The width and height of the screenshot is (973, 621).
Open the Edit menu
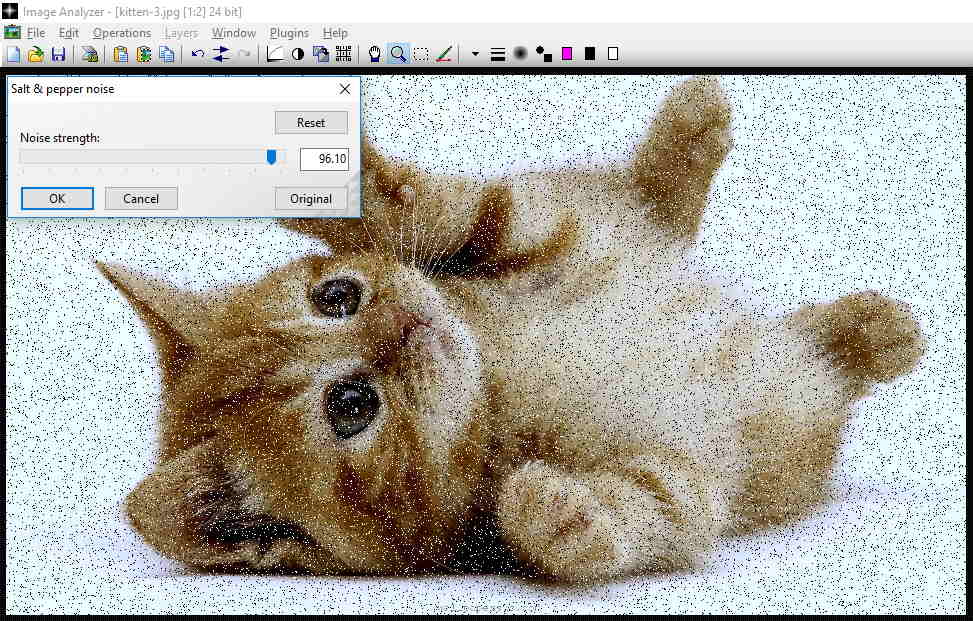click(68, 33)
